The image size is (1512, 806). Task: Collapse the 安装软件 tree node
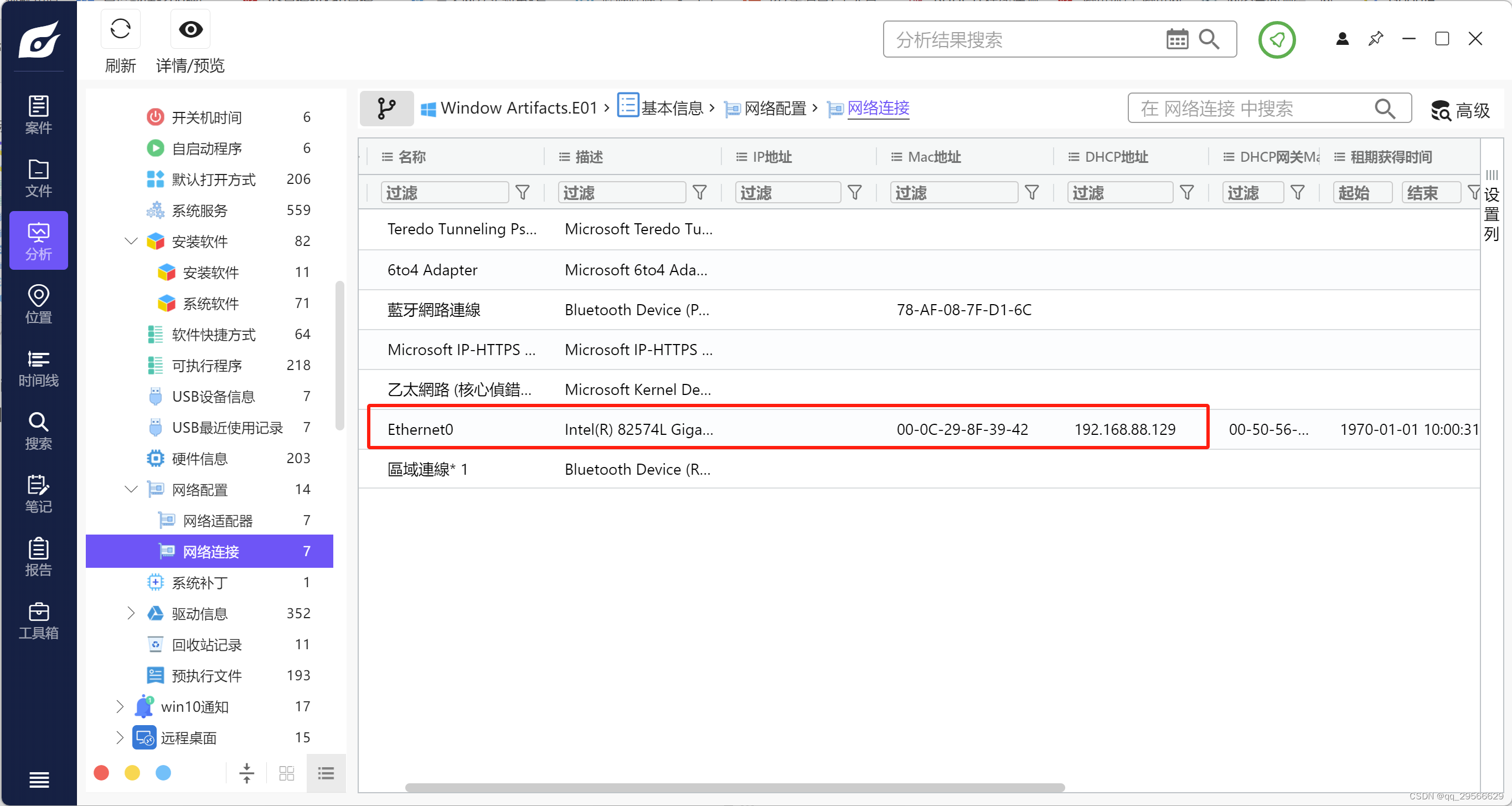tap(131, 241)
